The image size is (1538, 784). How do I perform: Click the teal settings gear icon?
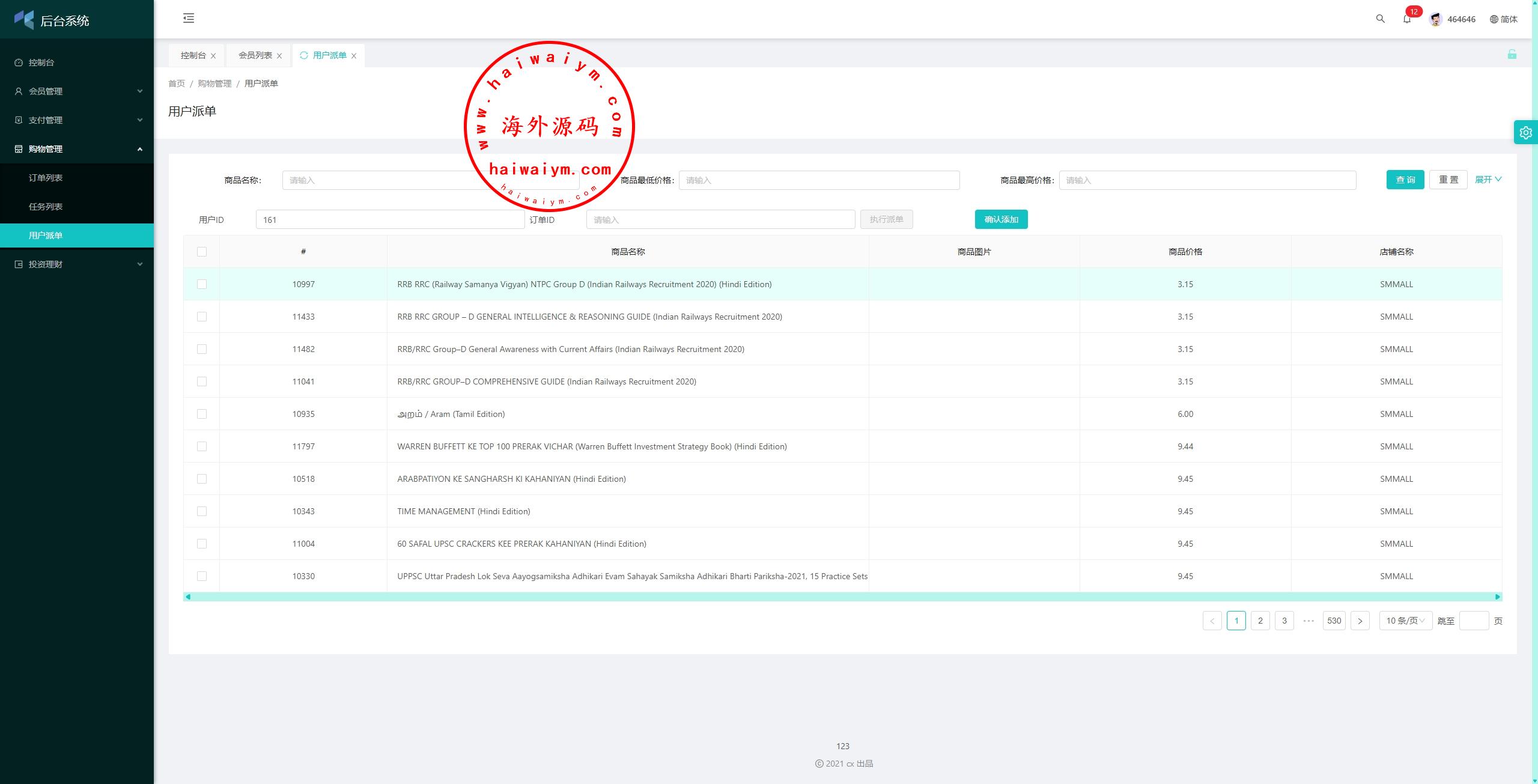(1525, 133)
